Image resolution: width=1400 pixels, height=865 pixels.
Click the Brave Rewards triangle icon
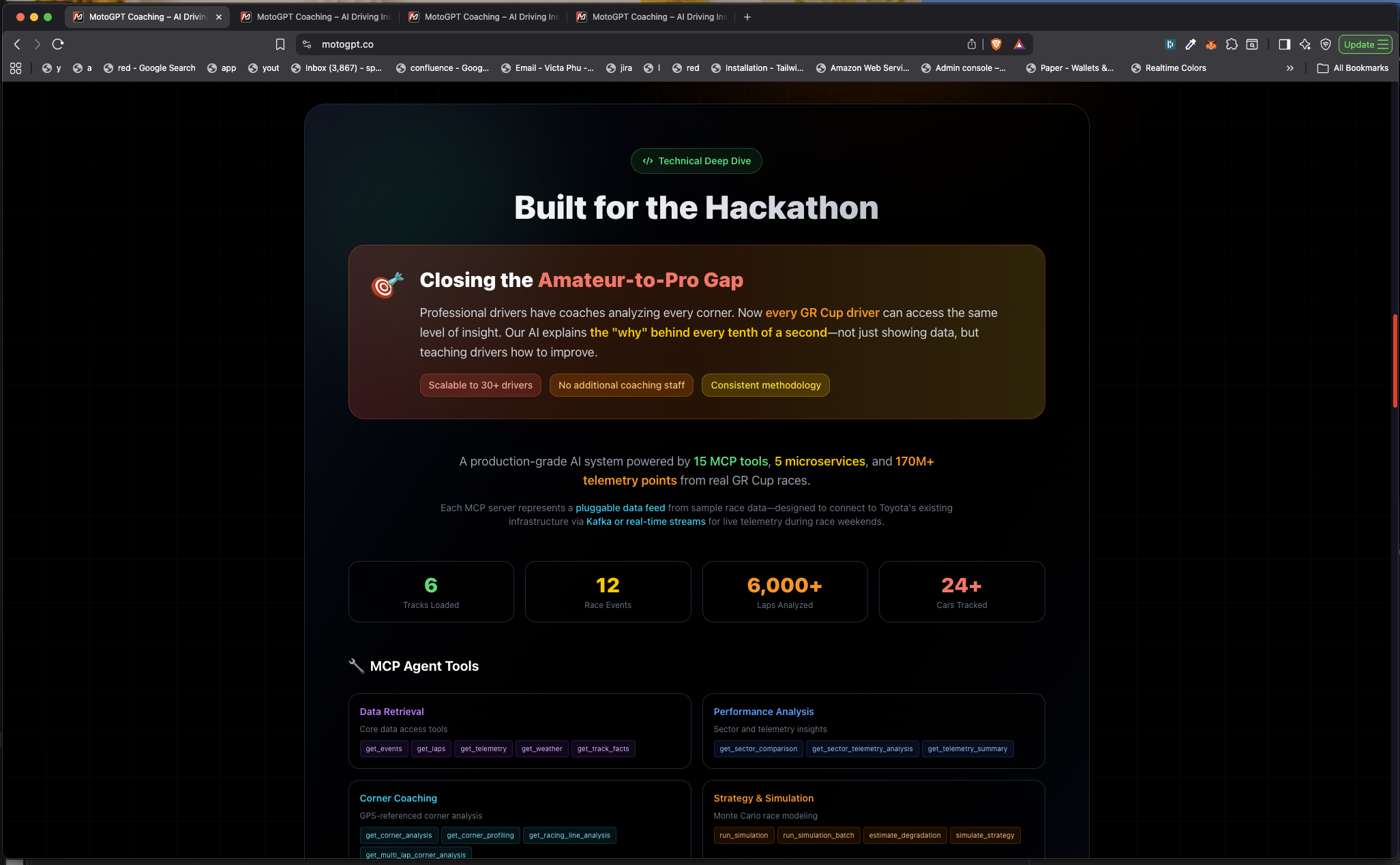(x=1019, y=44)
